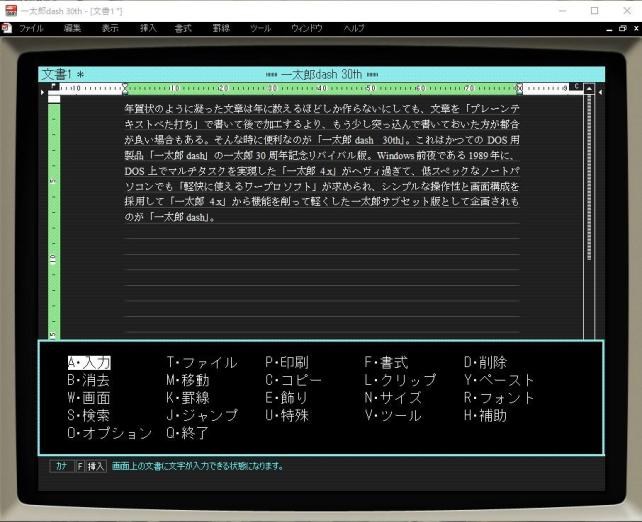Click the tab marker at ruler start
The height and width of the screenshot is (522, 642).
click(x=54, y=86)
